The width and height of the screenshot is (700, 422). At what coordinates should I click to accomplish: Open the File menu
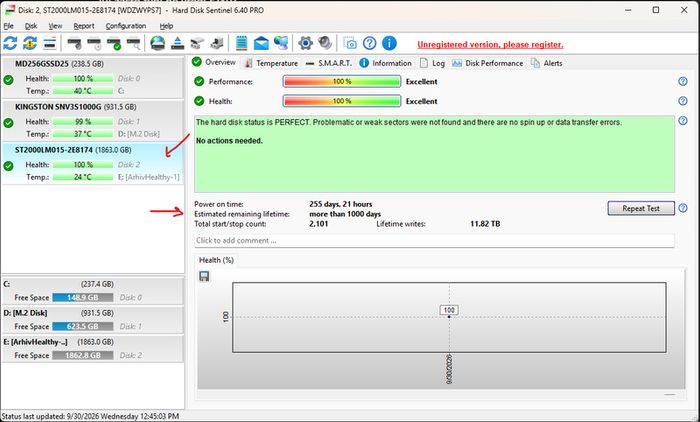[8, 26]
